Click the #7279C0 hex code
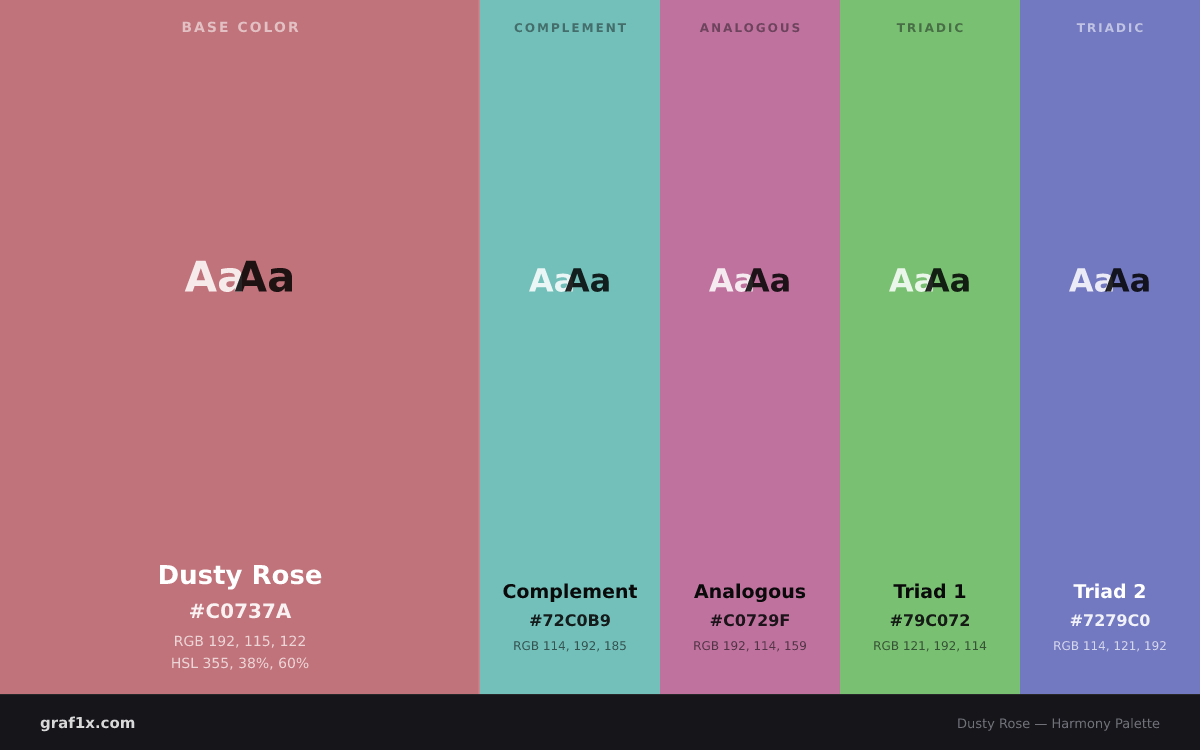This screenshot has width=1200, height=750. click(x=1110, y=621)
